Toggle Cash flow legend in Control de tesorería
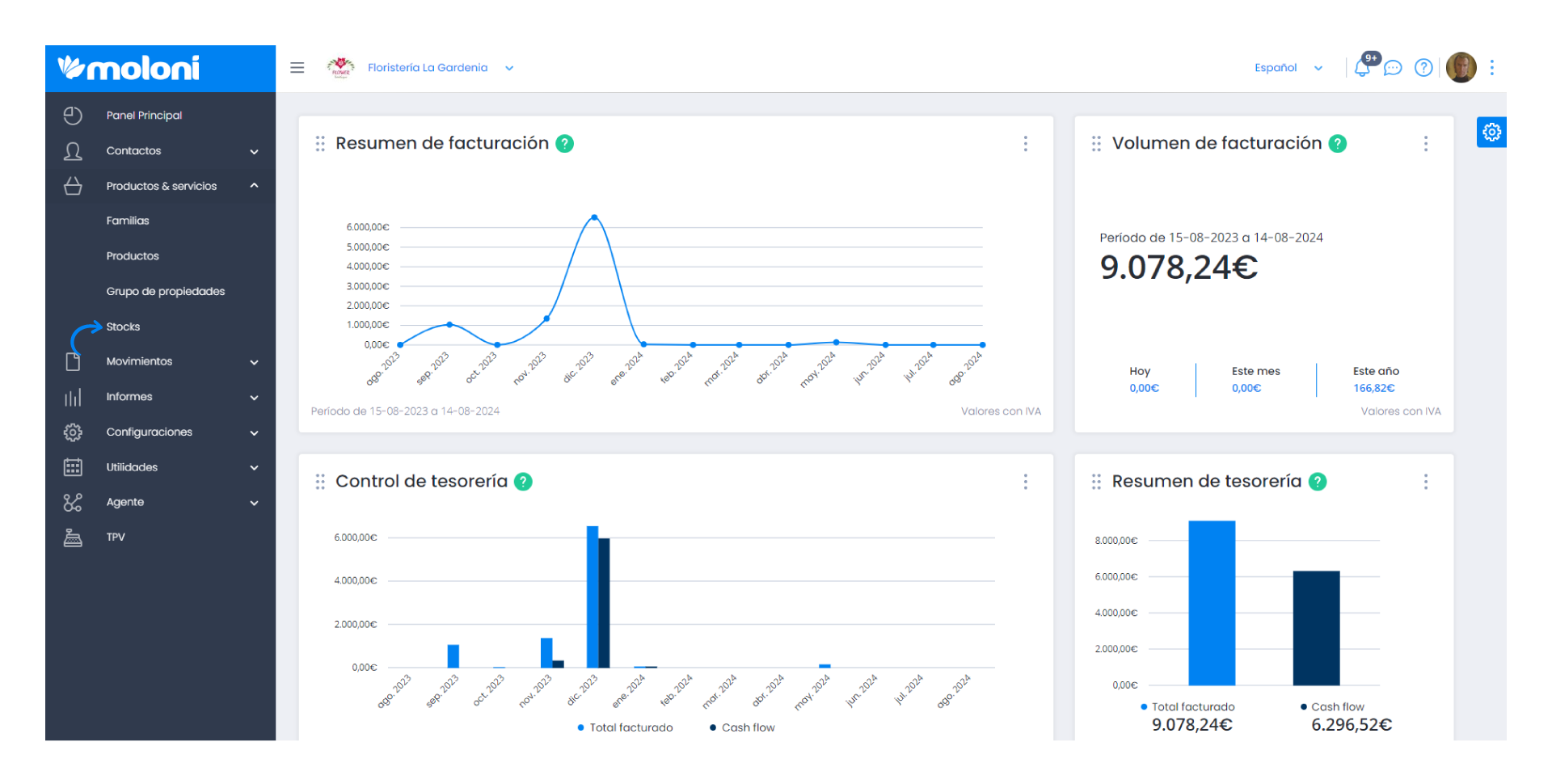This screenshot has height=784, width=1552. [x=742, y=728]
